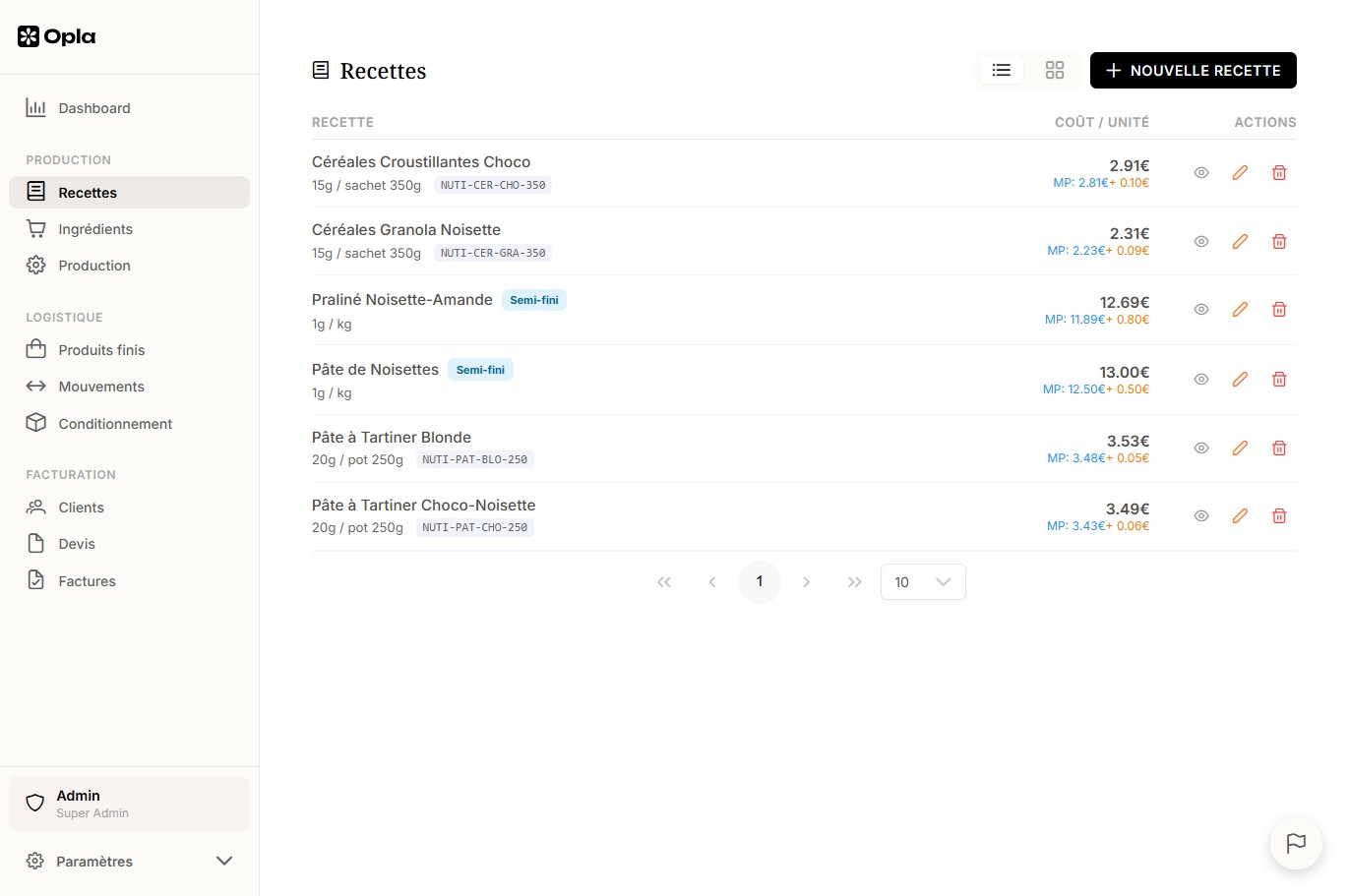This screenshot has height=896, width=1349.
Task: Open the Clients page
Action: (x=80, y=507)
